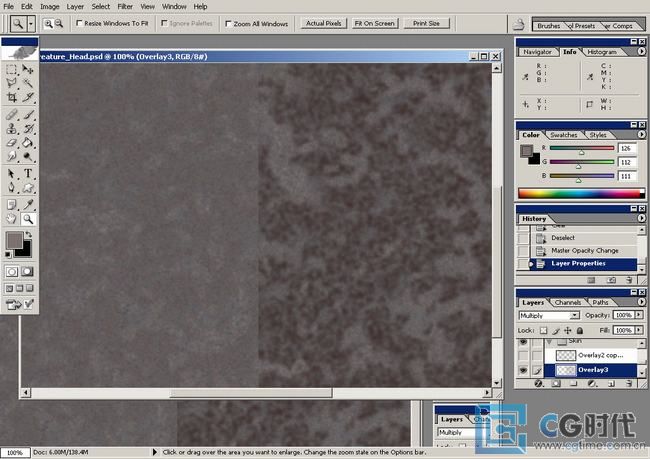Click Zoom Out icon in options bar
Image resolution: width=650 pixels, height=459 pixels.
(x=59, y=24)
